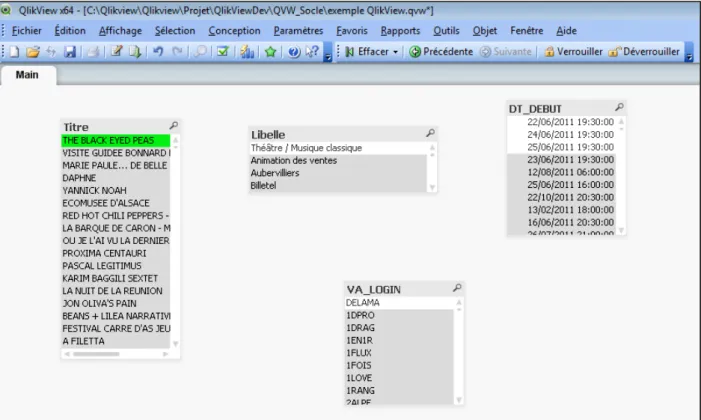Screen dimensions: 701x420
Task: Click Libelle list scroll-down arrow
Action: [x=432, y=187]
